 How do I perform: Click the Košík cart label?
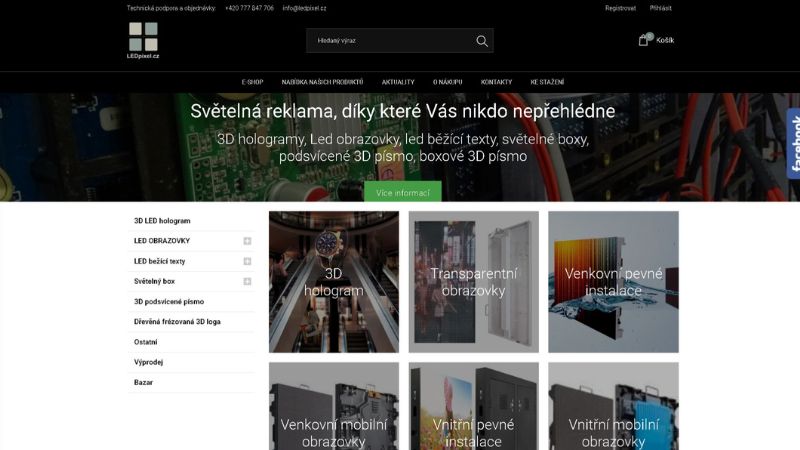(x=665, y=40)
